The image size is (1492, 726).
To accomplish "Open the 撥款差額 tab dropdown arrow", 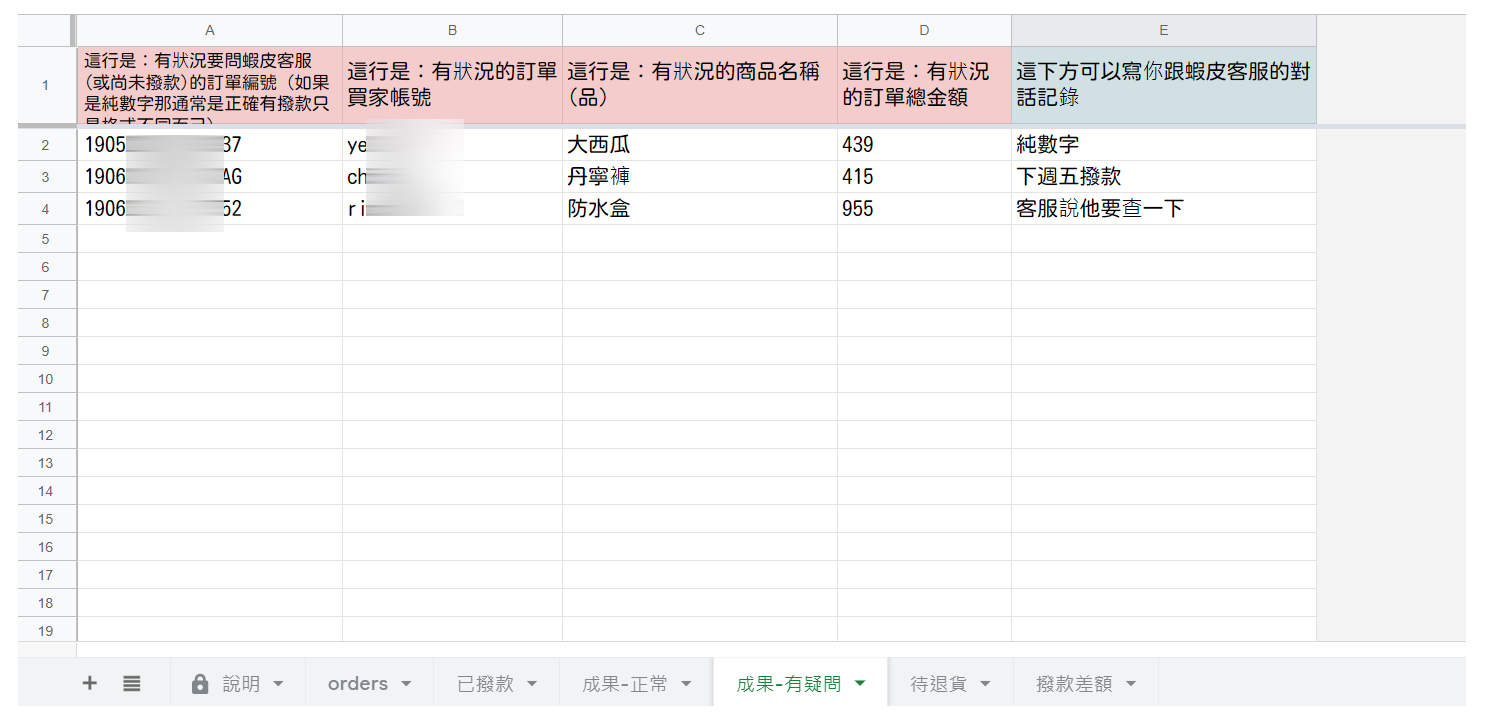I will tap(1131, 684).
